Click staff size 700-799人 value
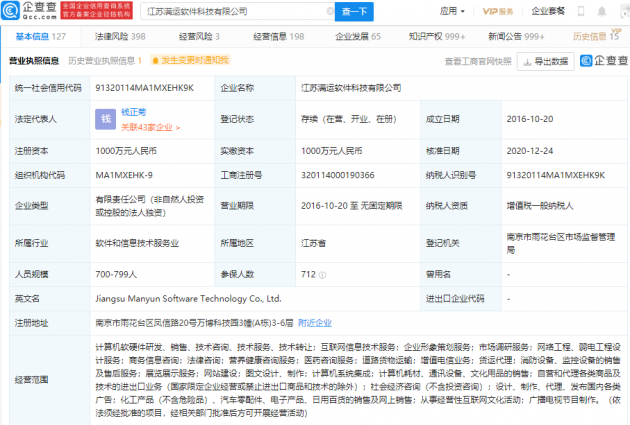 (116, 274)
